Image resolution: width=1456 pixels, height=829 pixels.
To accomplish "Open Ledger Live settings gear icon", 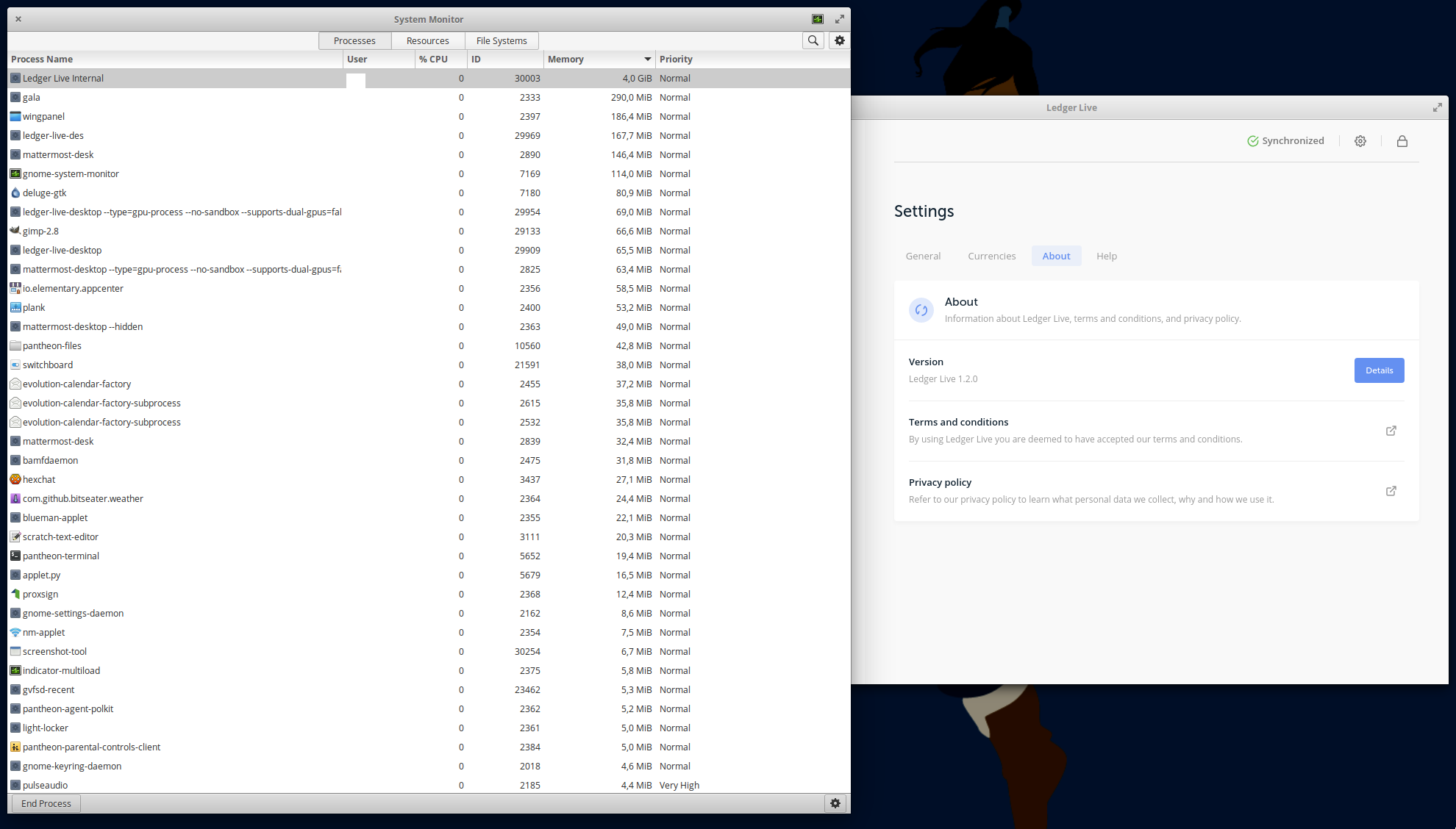I will click(1360, 141).
